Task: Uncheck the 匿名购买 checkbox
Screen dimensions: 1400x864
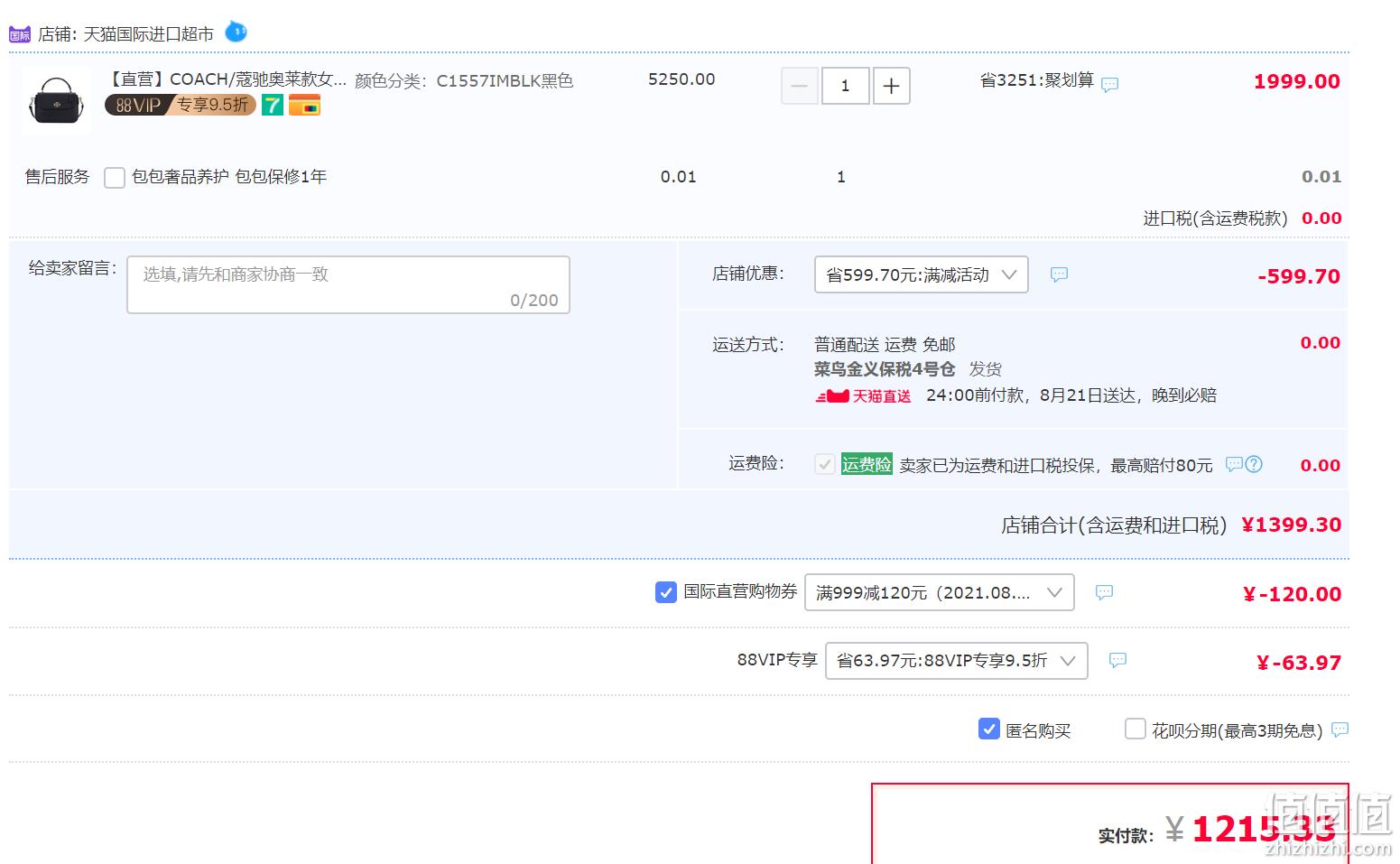Action: pos(989,729)
